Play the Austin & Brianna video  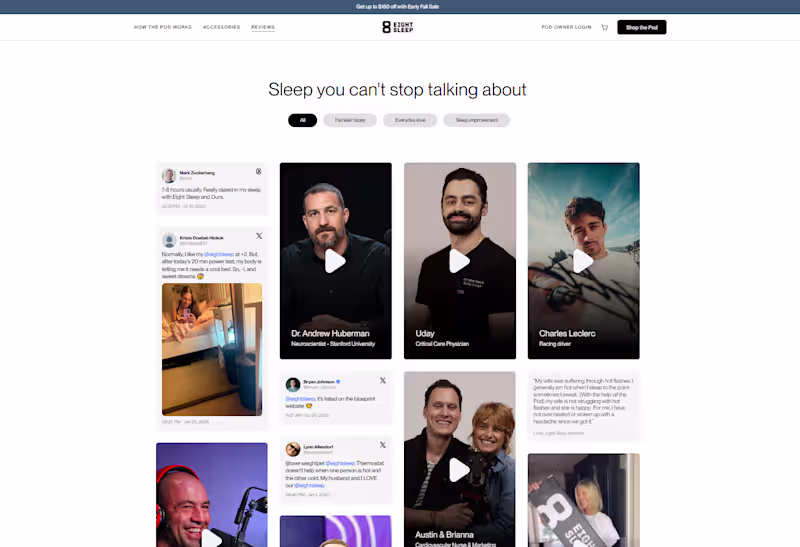point(459,470)
